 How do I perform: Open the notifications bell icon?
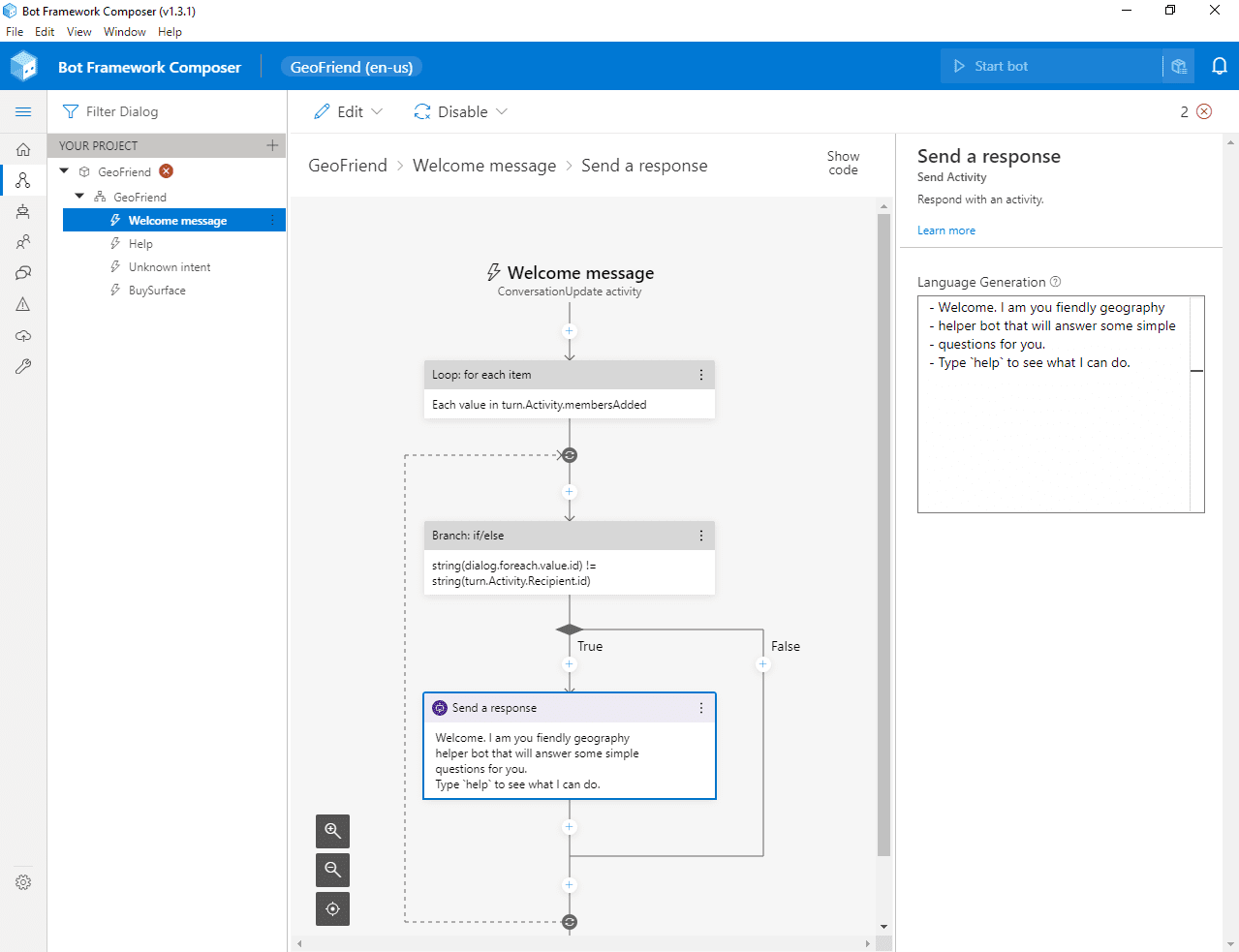coord(1219,66)
